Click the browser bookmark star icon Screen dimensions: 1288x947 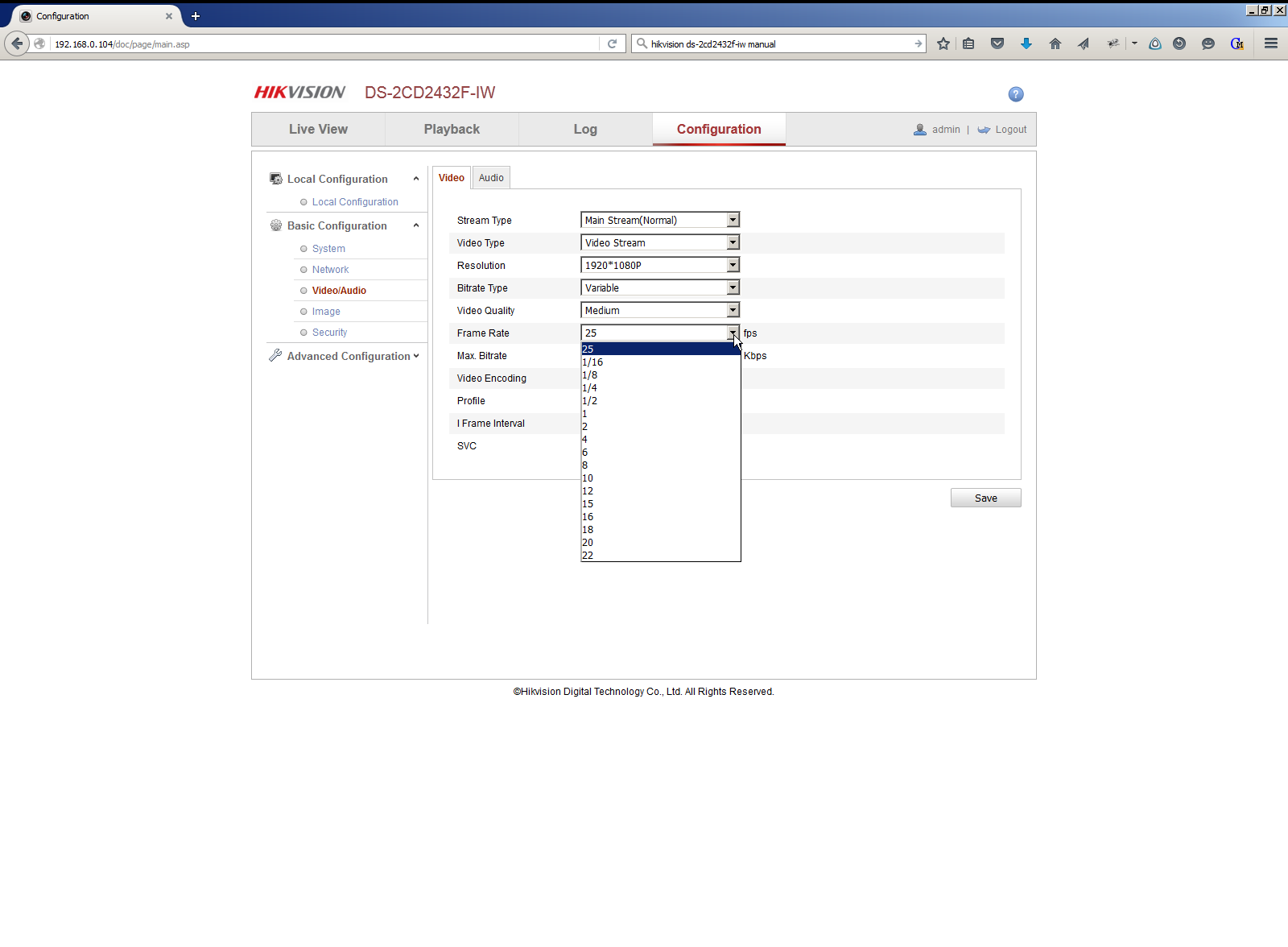943,43
